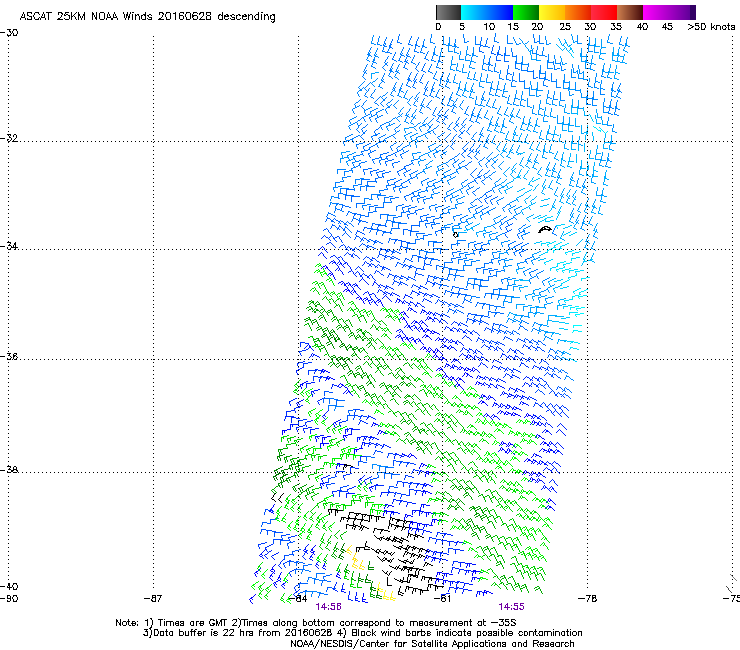Click the 'Data buffer is 22 hrs' note
The width and height of the screenshot is (740, 650).
click(x=362, y=633)
